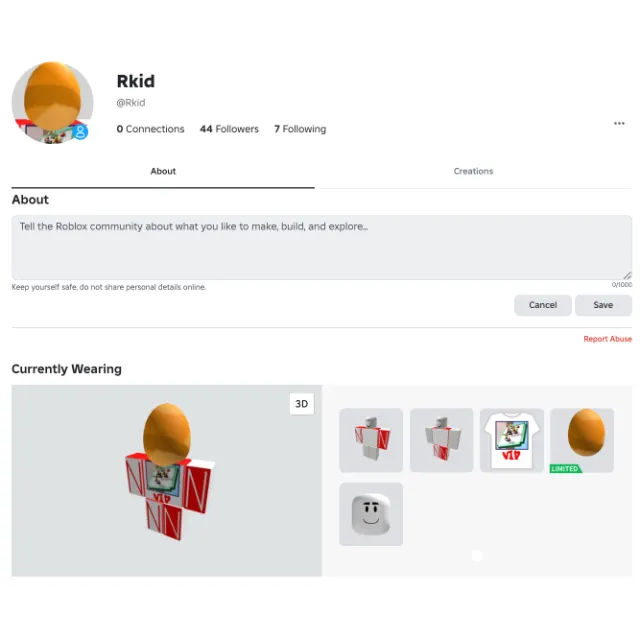This screenshot has height=640, width=640.
Task: Save the About description
Action: coord(603,305)
